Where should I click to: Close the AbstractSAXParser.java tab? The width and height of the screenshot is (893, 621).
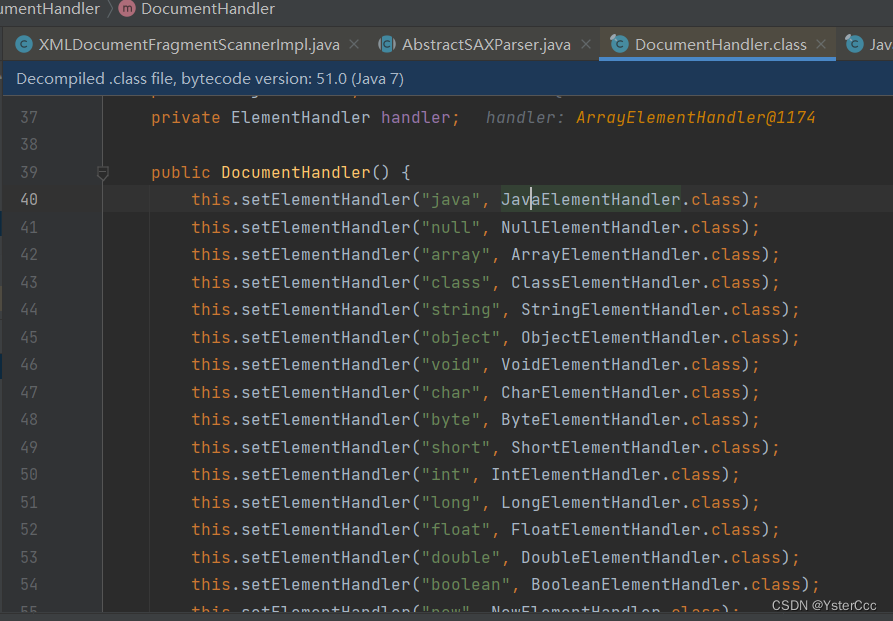[x=585, y=44]
